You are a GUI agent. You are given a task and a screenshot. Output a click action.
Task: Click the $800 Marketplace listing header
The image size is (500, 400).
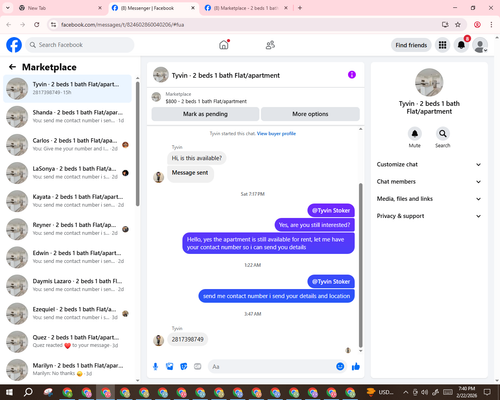point(255,97)
